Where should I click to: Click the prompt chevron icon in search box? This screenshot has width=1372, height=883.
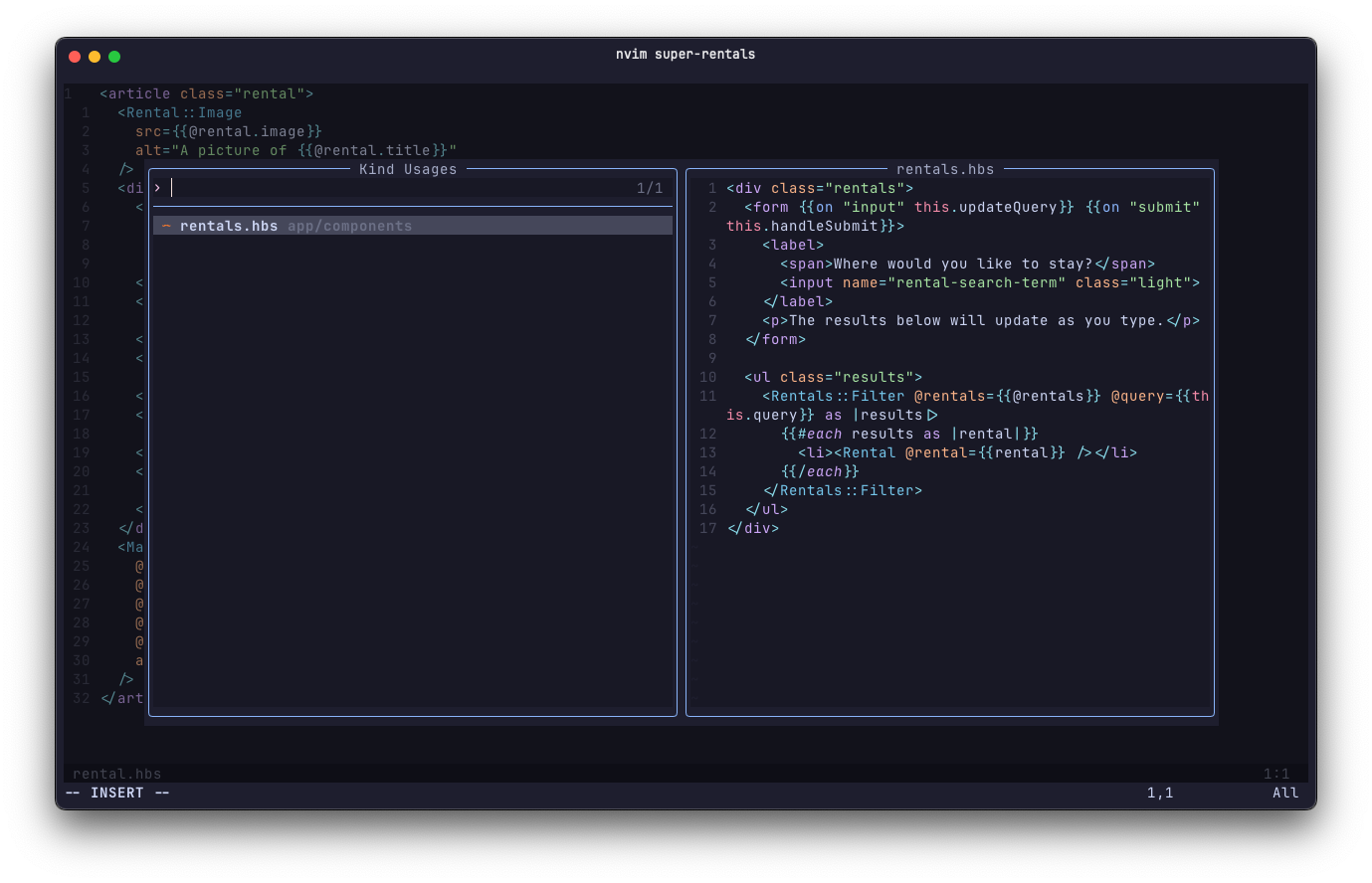[x=157, y=188]
